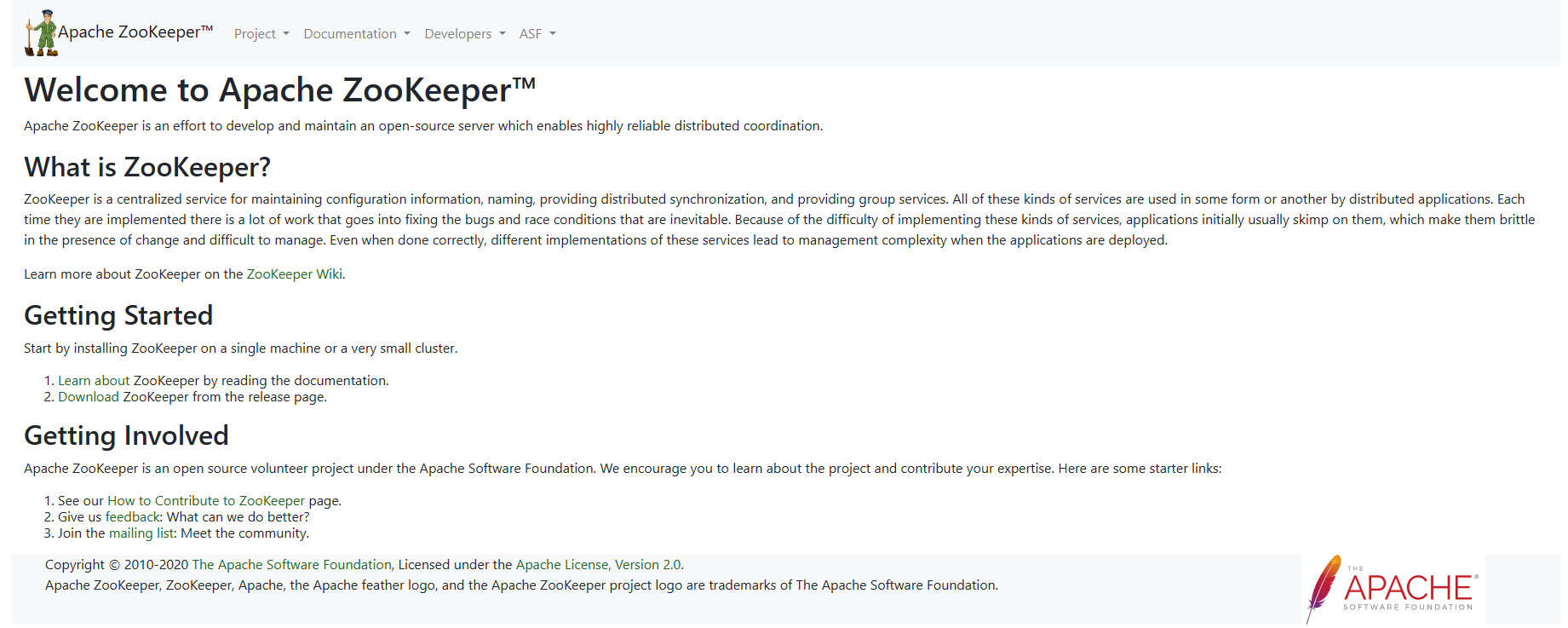Click the ZooKeeper mascot logo icon
Viewport: 1568px width, 628px height.
click(41, 33)
